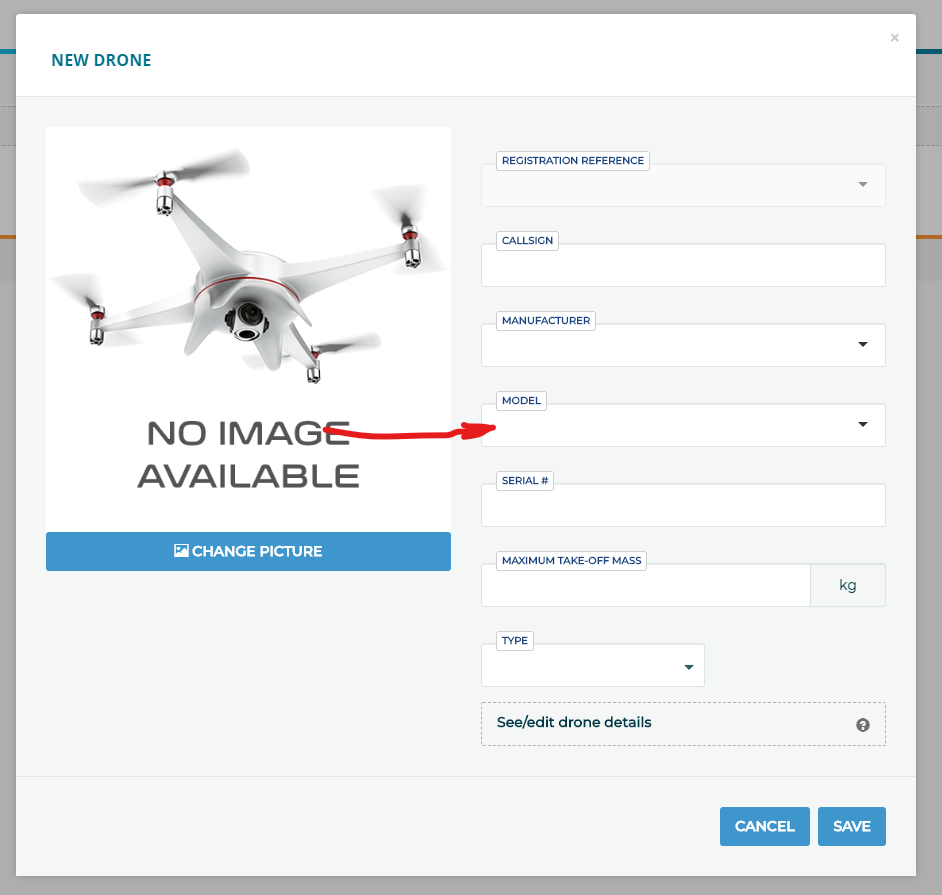Click the Callsign input field
Screen dimensions: 942x895
pos(683,265)
